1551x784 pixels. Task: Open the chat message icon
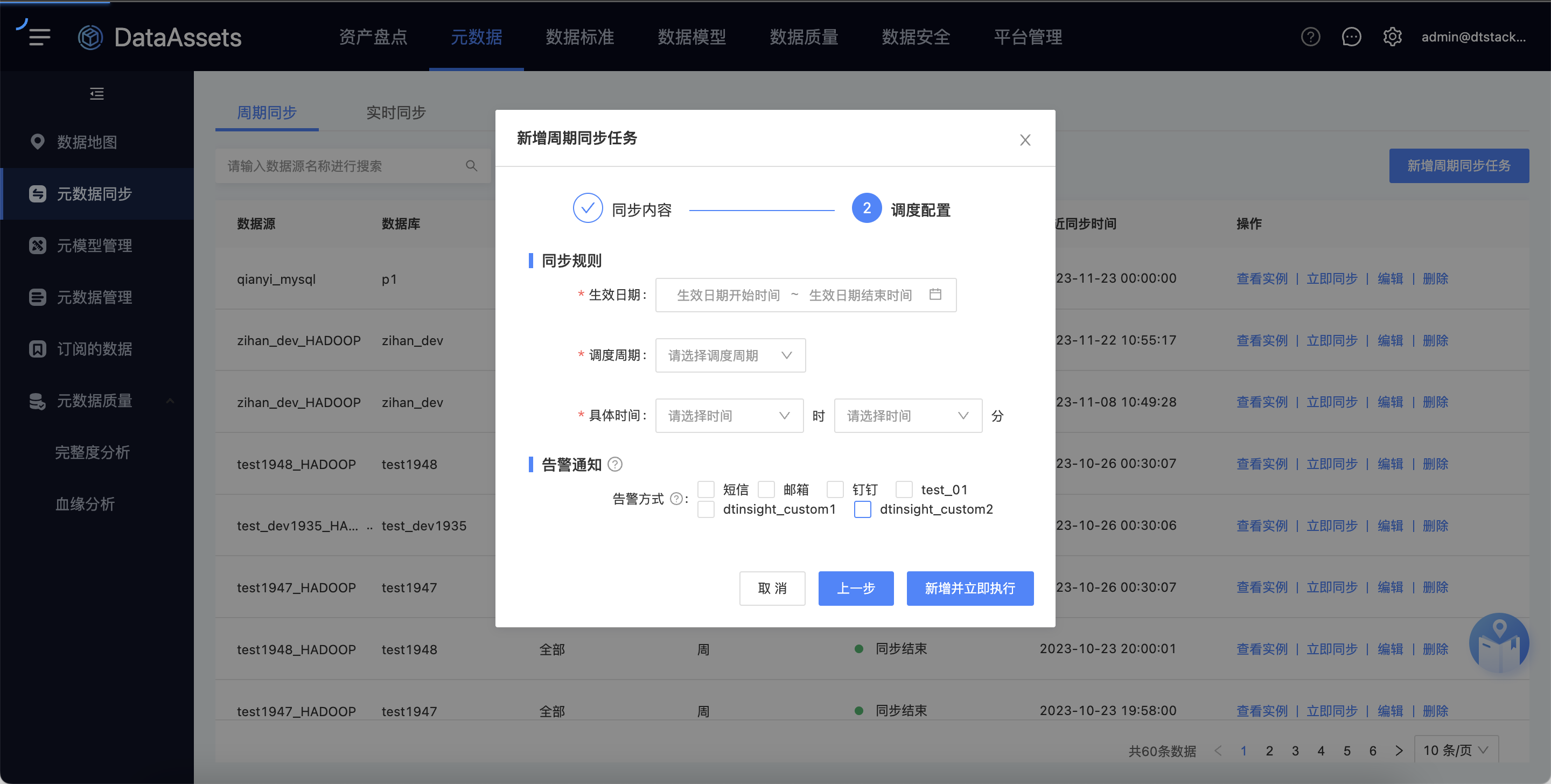point(1351,37)
